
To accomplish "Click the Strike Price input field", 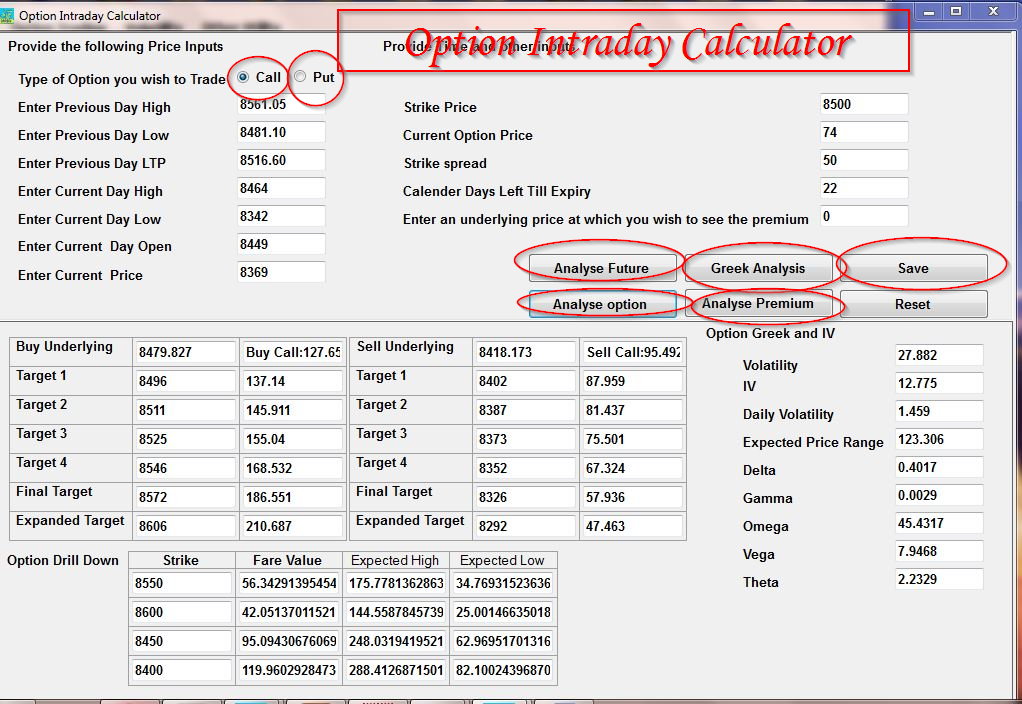I will tap(863, 103).
